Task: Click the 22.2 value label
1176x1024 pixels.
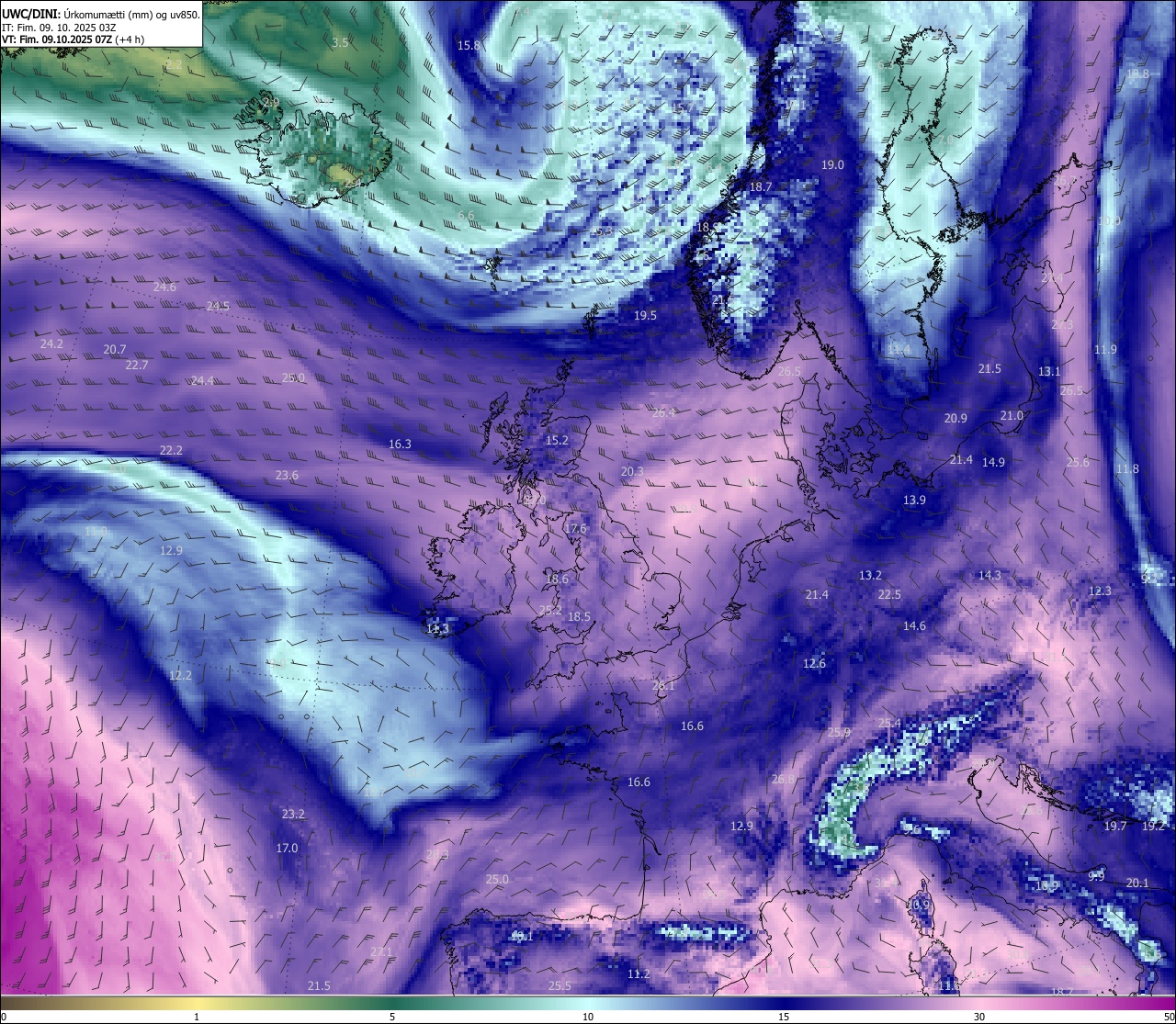Action: pos(171,451)
